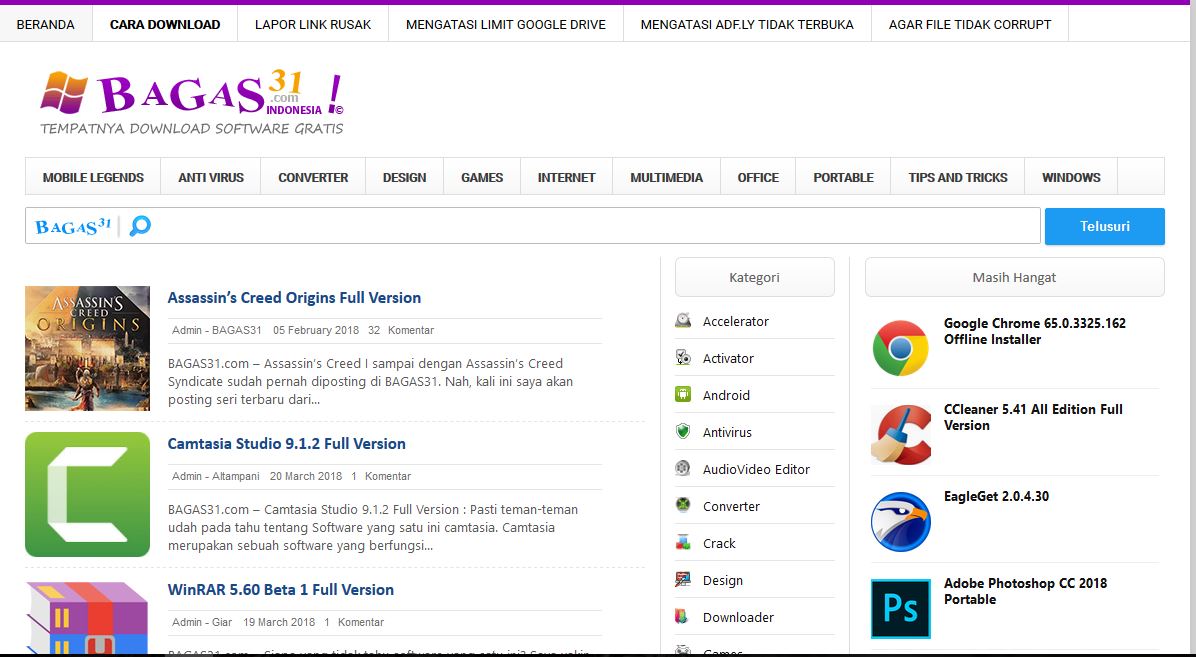Select the ANTI VIRUS menu
The height and width of the screenshot is (657, 1196).
click(x=211, y=177)
